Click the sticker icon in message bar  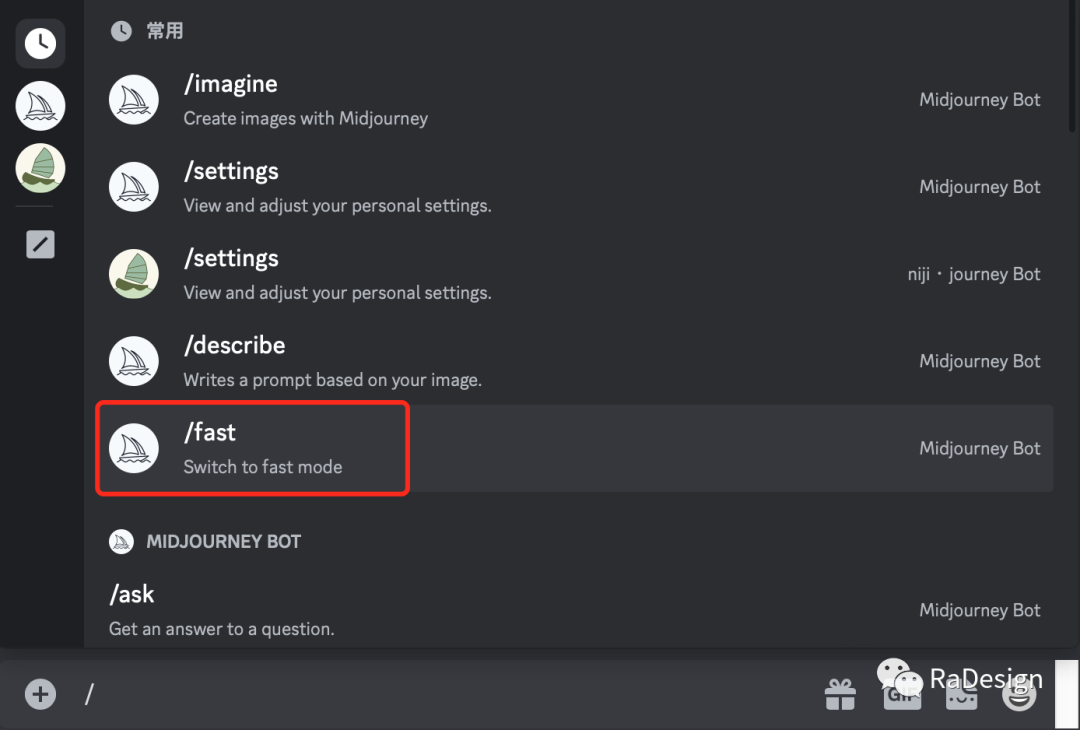(x=961, y=696)
